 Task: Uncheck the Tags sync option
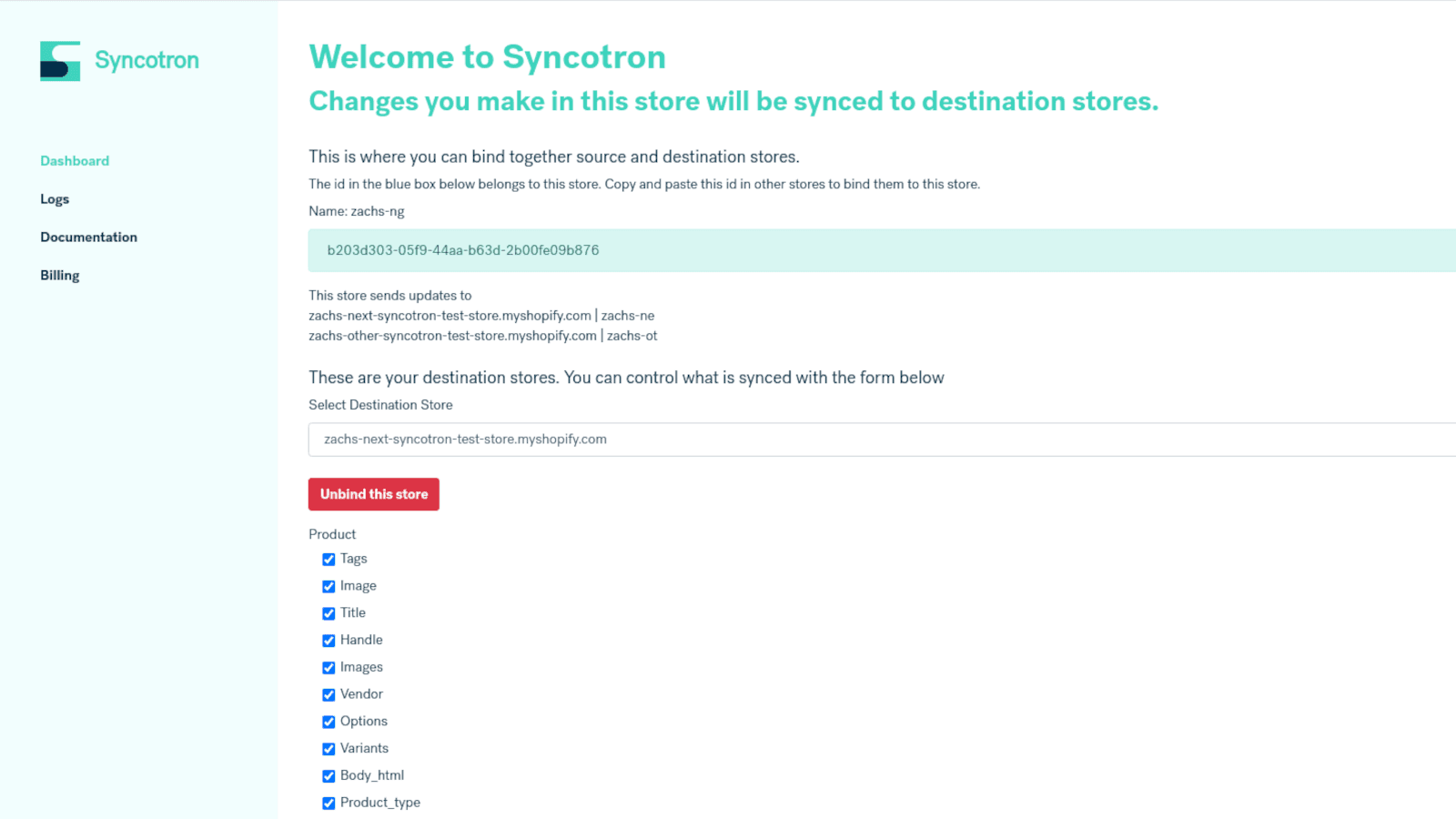click(329, 559)
